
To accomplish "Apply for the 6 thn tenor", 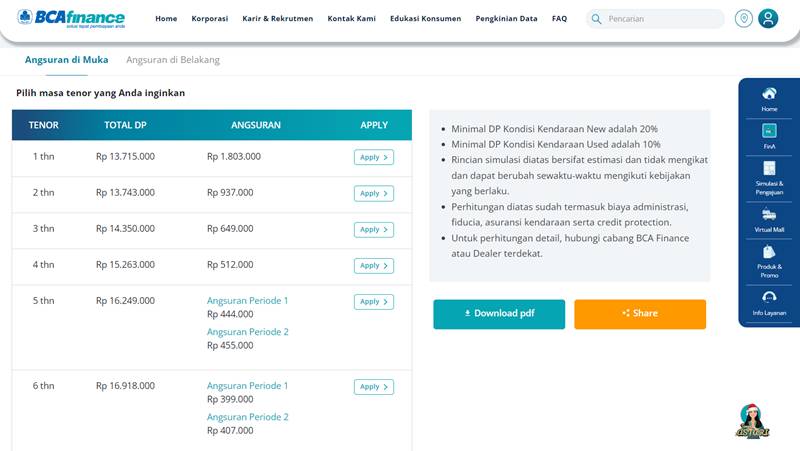I will 374,387.
